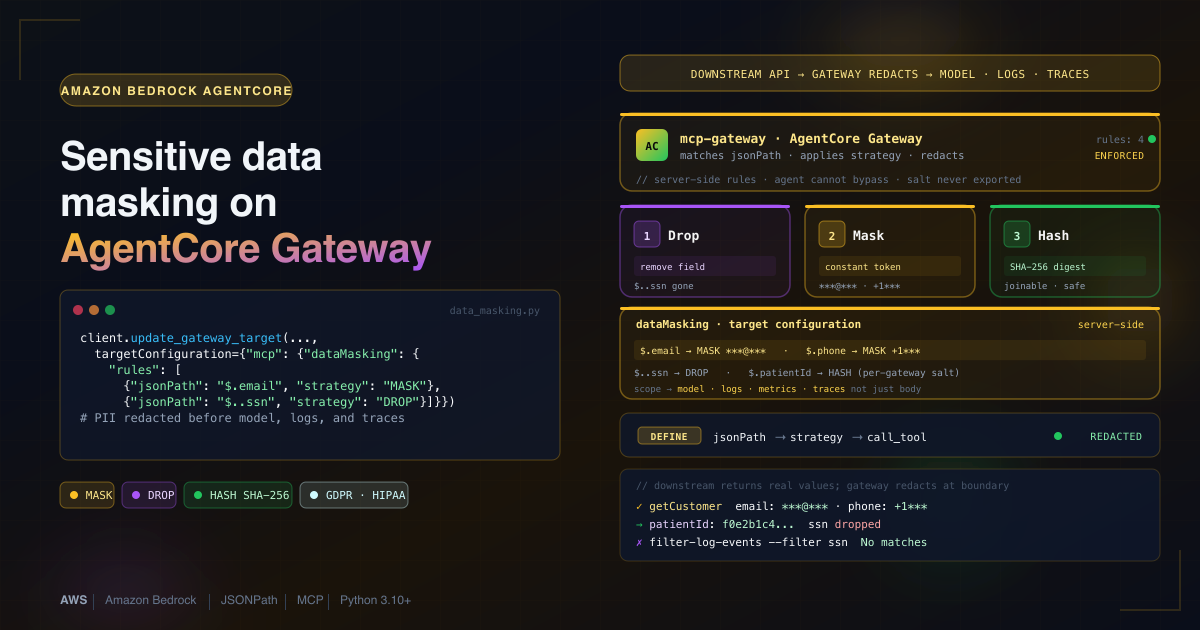Viewport: 1200px width, 630px height.
Task: Click the GDPR · HIPAA tag pill
Action: [354, 495]
